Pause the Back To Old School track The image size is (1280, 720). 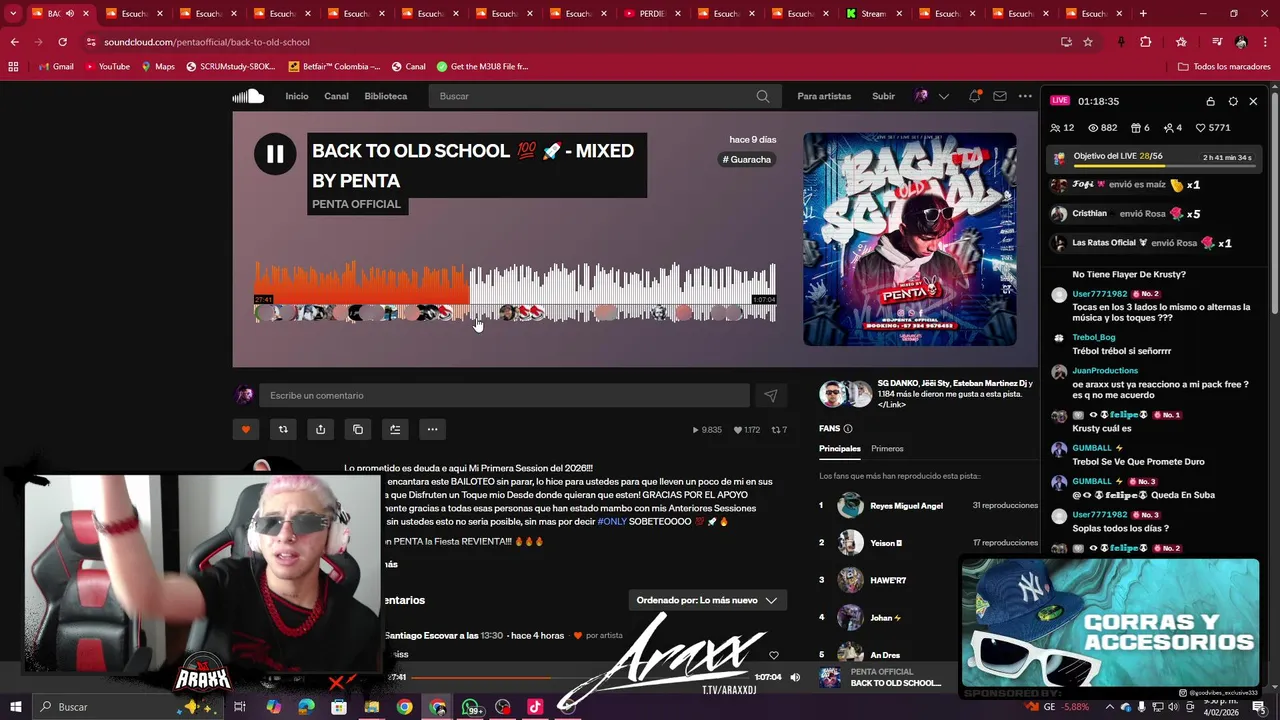(x=275, y=154)
